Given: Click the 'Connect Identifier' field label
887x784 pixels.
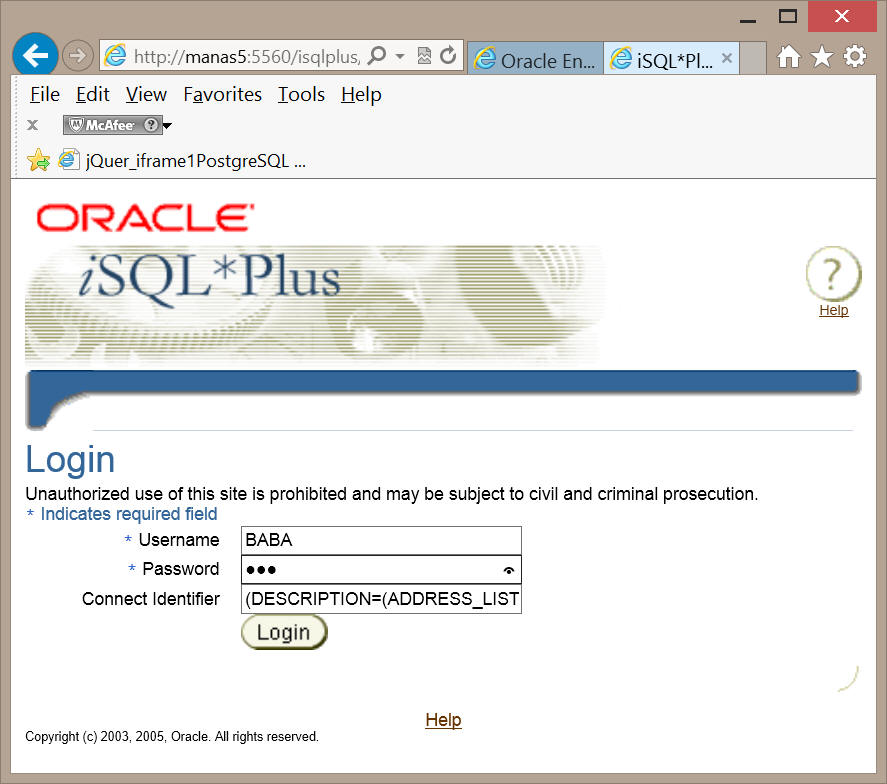Looking at the screenshot, I should coord(150,598).
